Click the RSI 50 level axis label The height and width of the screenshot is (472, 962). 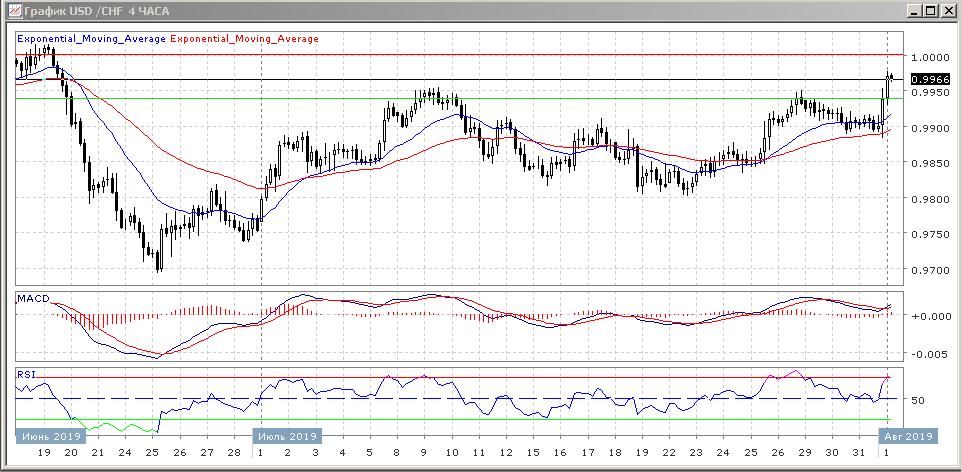point(919,400)
